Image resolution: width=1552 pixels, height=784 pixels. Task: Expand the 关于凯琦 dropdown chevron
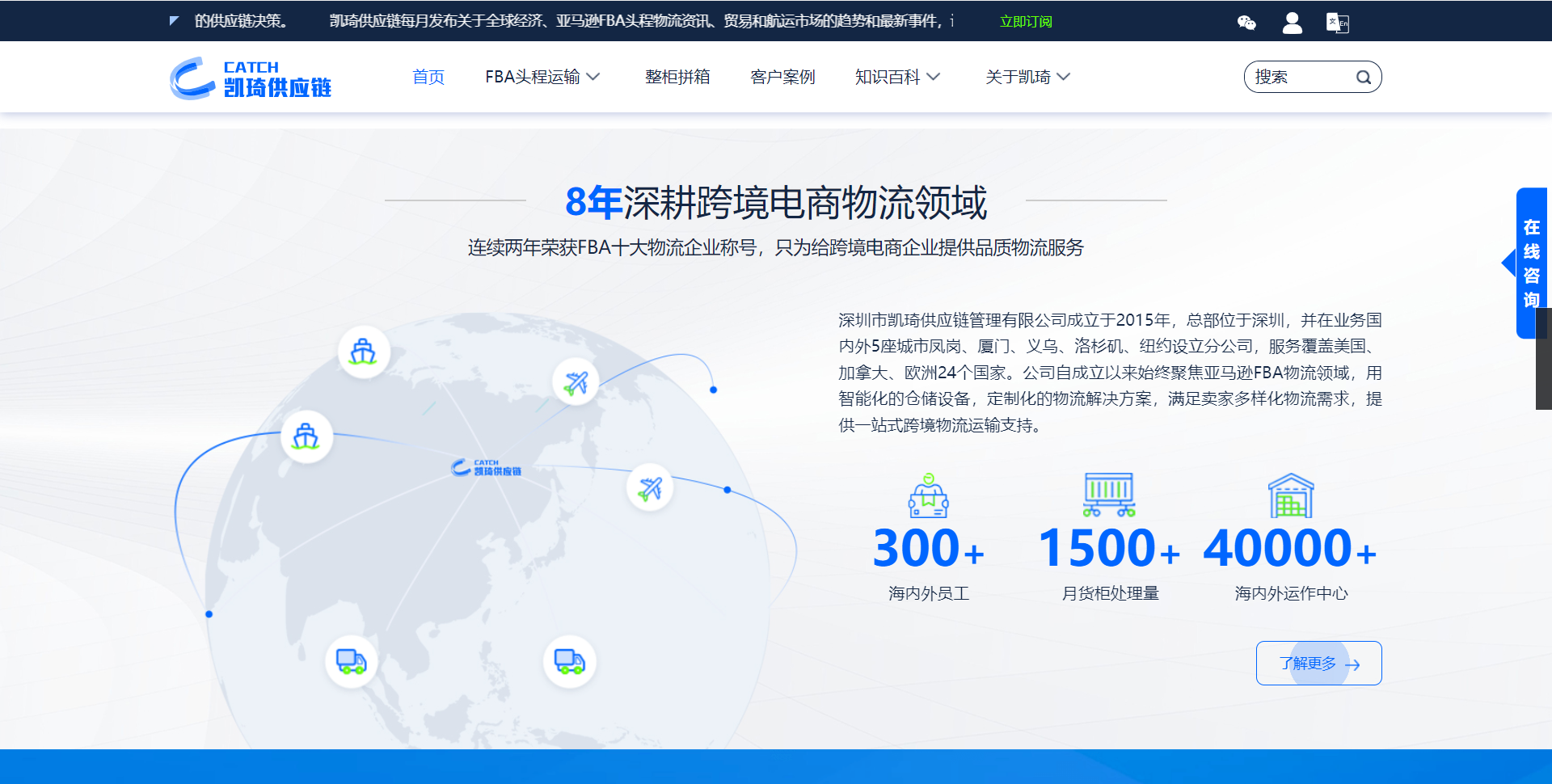pyautogui.click(x=1064, y=77)
